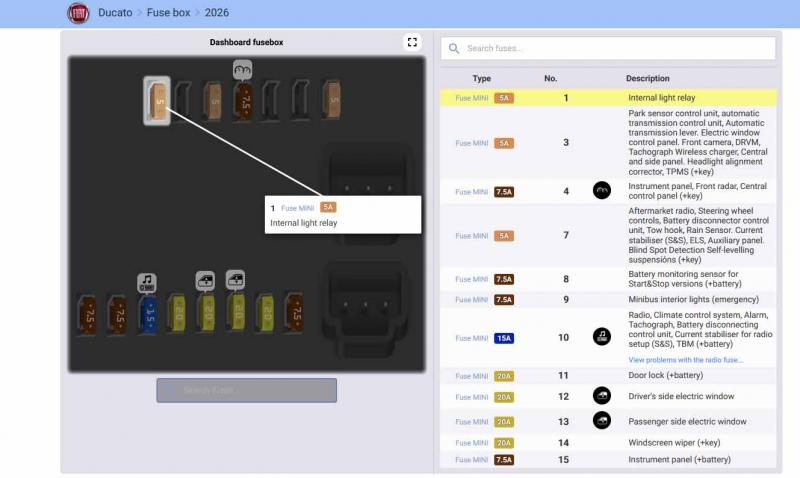Go to Fuse box in the breadcrumb
Screen dimensions: 800x478
point(168,13)
